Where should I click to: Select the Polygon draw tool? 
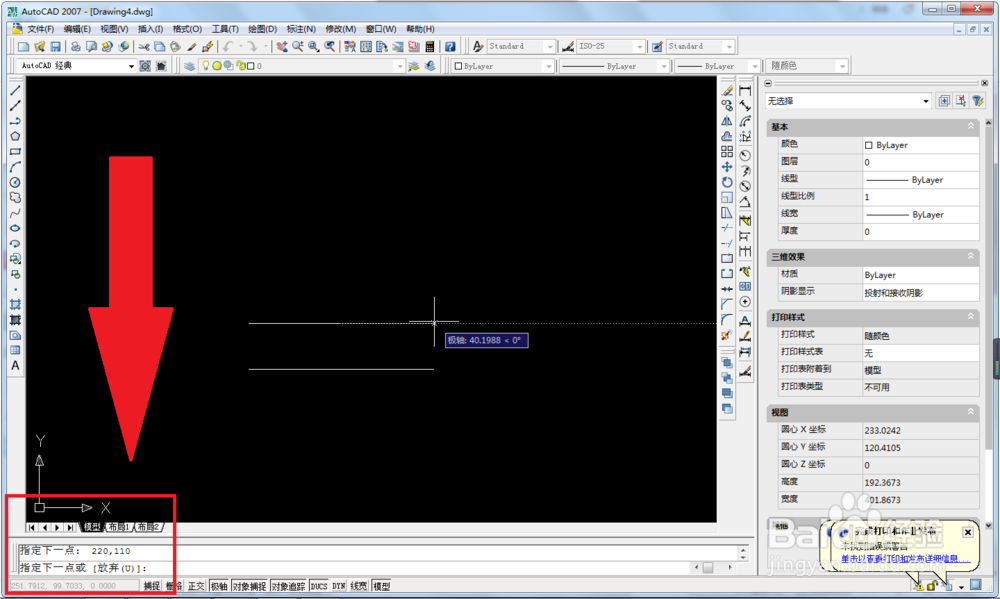point(15,137)
